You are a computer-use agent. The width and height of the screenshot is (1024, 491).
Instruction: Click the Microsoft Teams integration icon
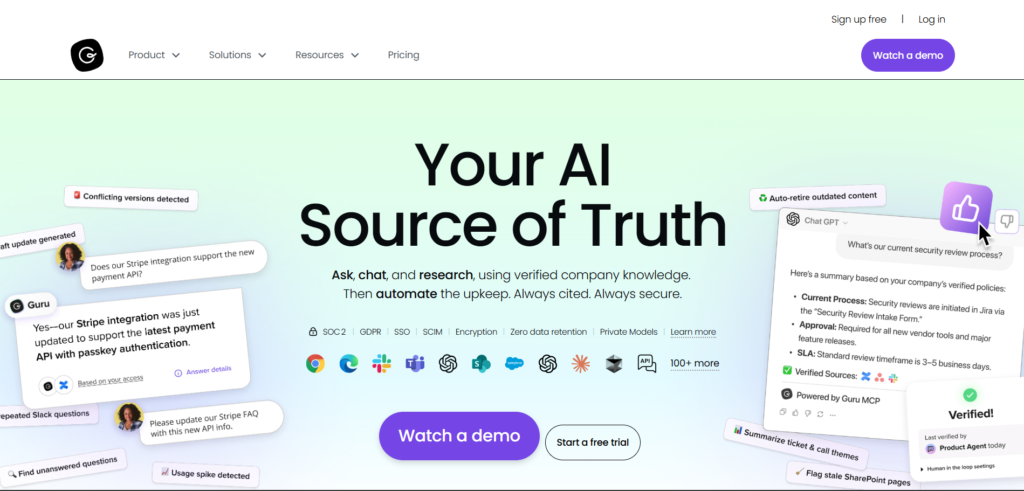coord(415,363)
